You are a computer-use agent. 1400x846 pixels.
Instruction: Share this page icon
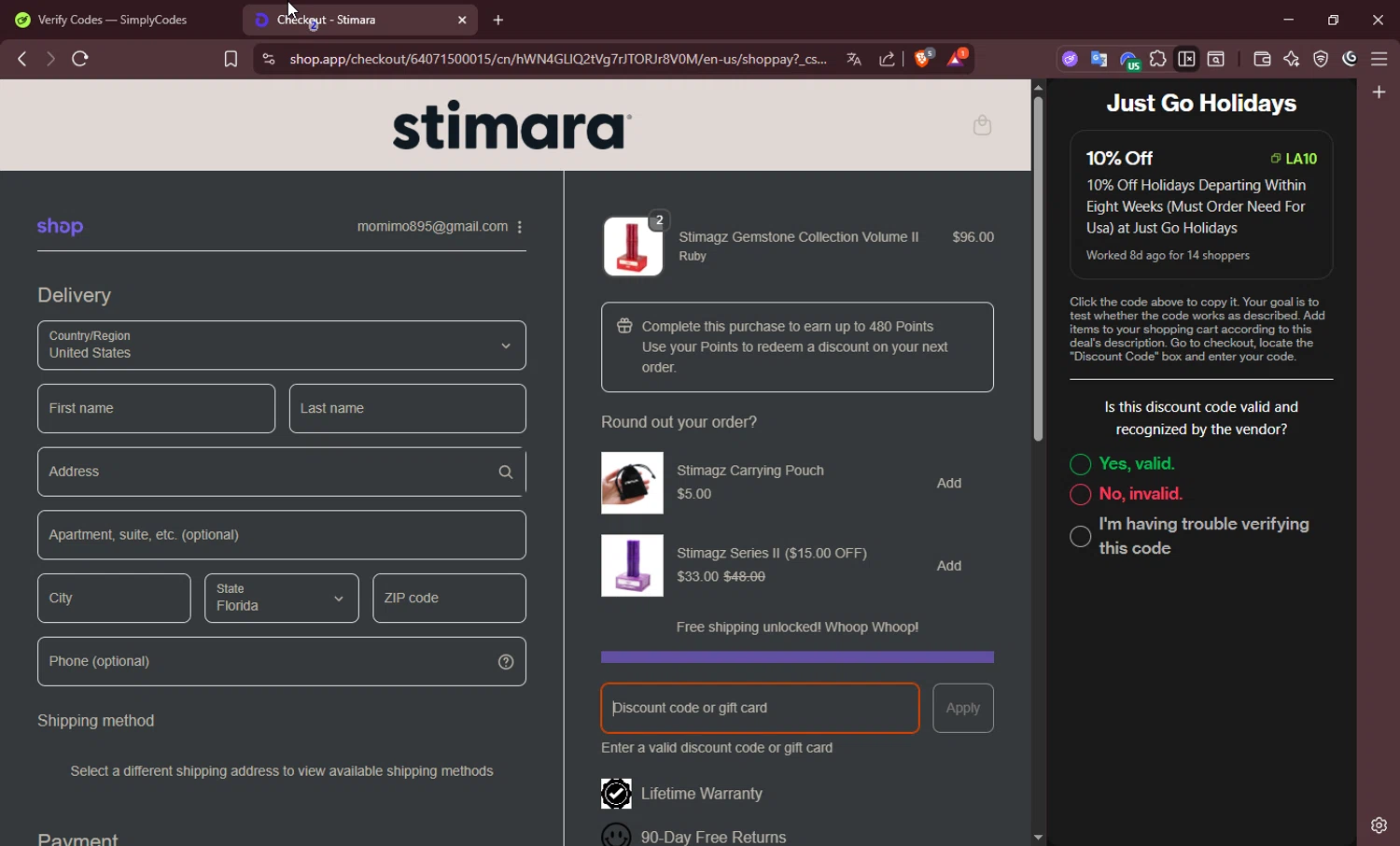pyautogui.click(x=887, y=59)
